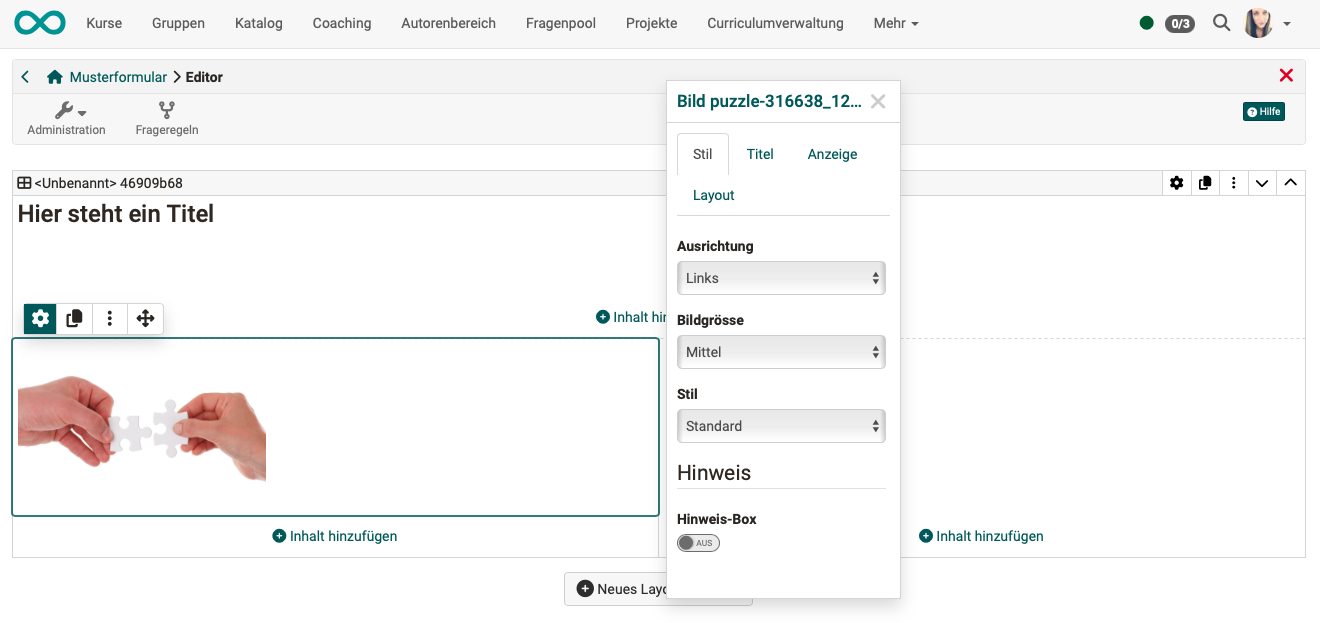Open the Ausrichtung dropdown
1320x623 pixels.
point(780,278)
